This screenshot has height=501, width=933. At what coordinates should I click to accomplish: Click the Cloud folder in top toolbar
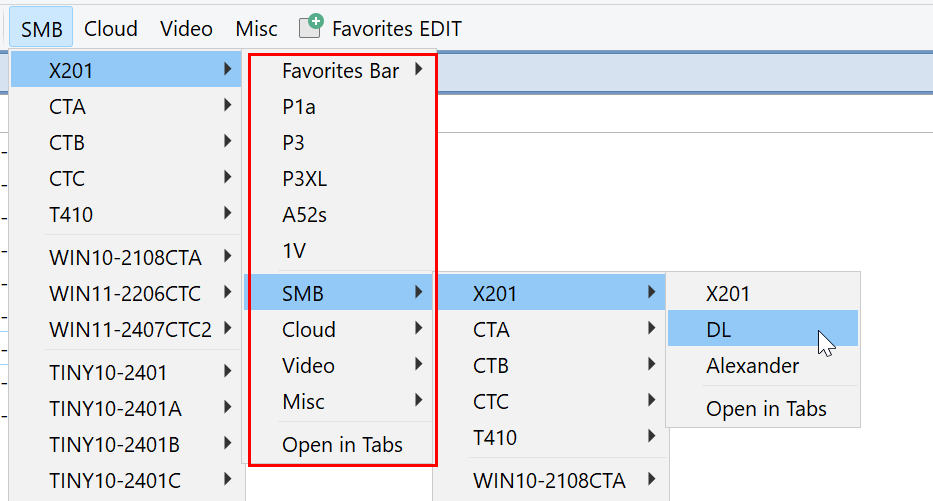tap(111, 29)
